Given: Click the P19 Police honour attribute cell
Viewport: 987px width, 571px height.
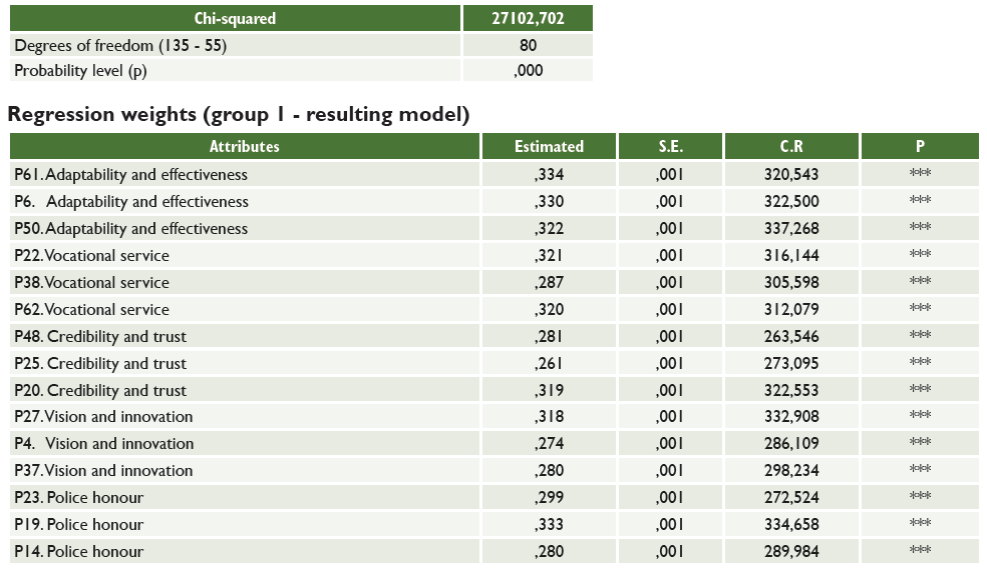Looking at the screenshot, I should [79, 524].
